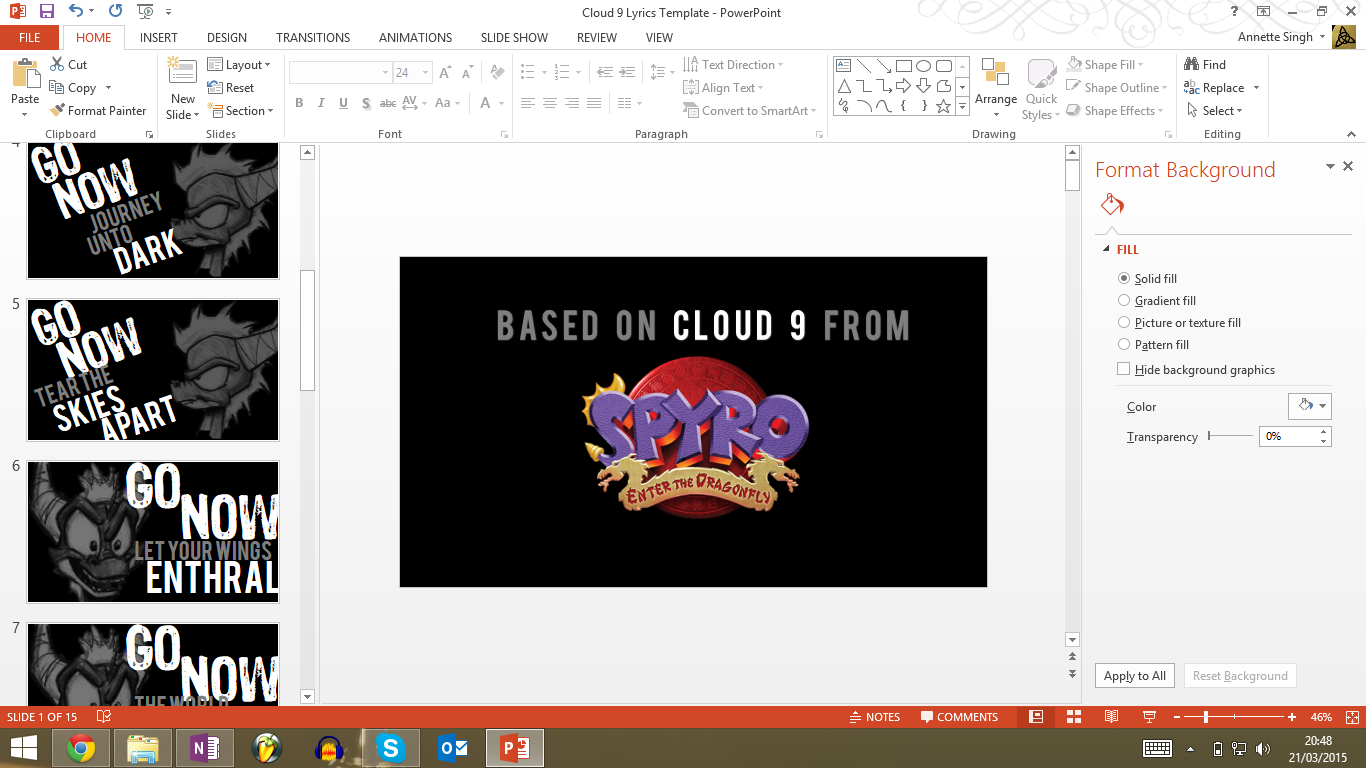
Task: Select Pattern fill radio button
Action: [1124, 344]
